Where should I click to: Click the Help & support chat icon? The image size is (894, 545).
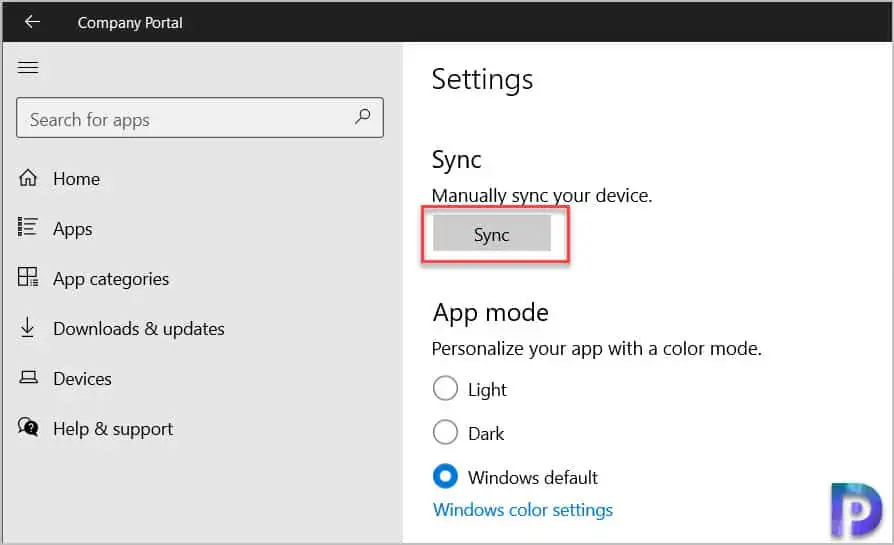click(x=28, y=427)
